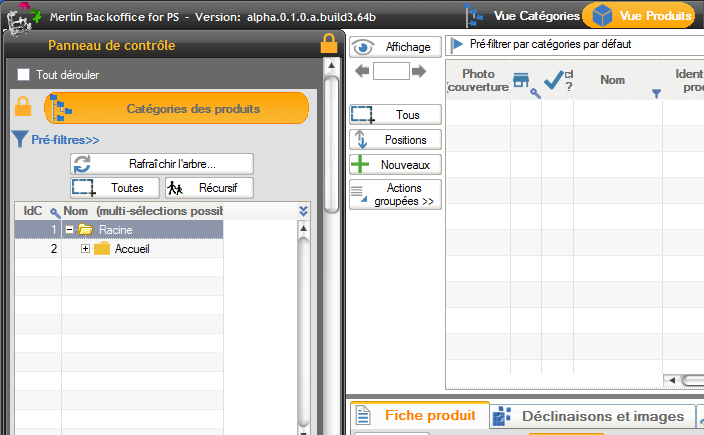
Task: Click IdC value 2 cell
Action: pyautogui.click(x=38, y=249)
